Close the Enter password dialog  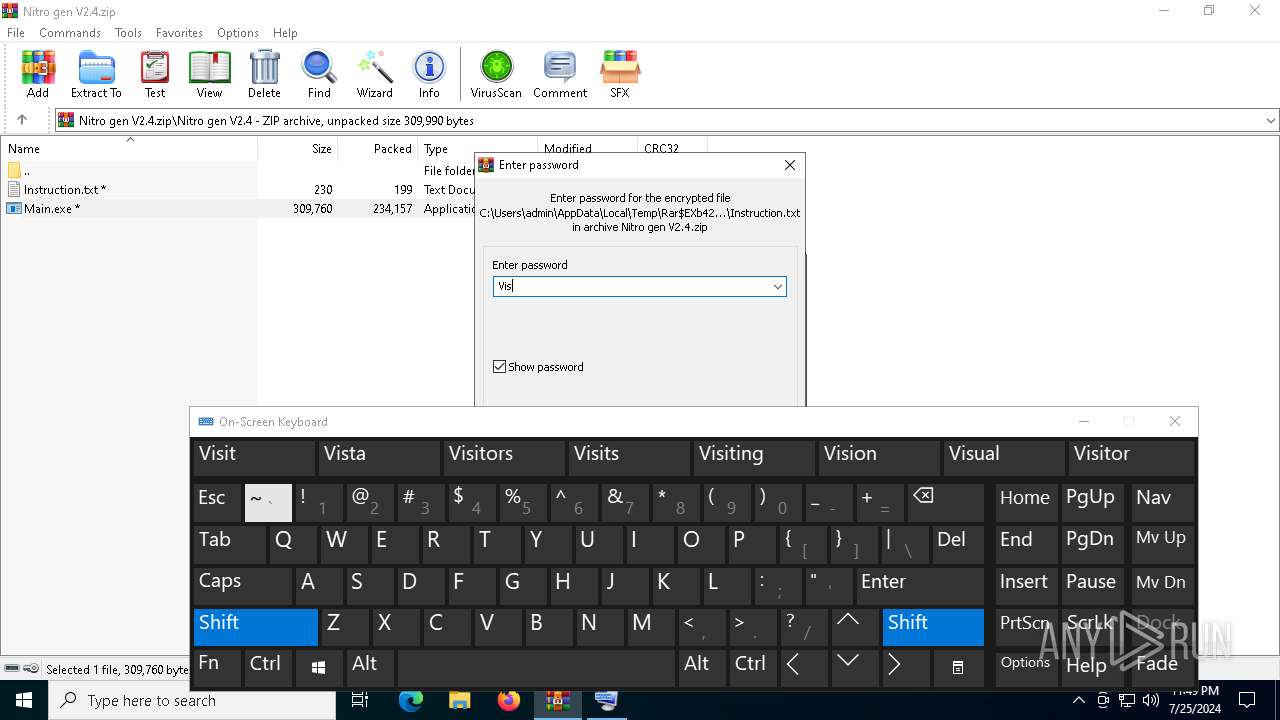(x=790, y=165)
